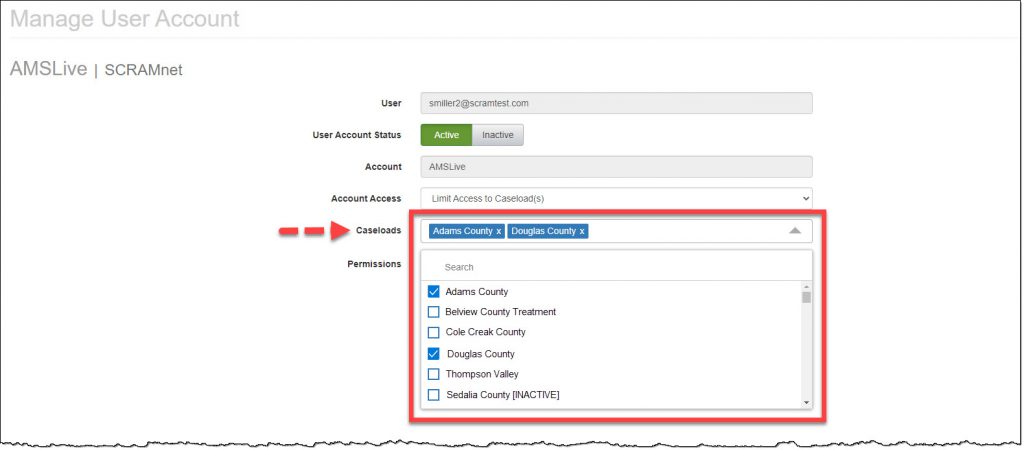The image size is (1024, 450).
Task: Click the caseload Search field
Action: (x=616, y=267)
